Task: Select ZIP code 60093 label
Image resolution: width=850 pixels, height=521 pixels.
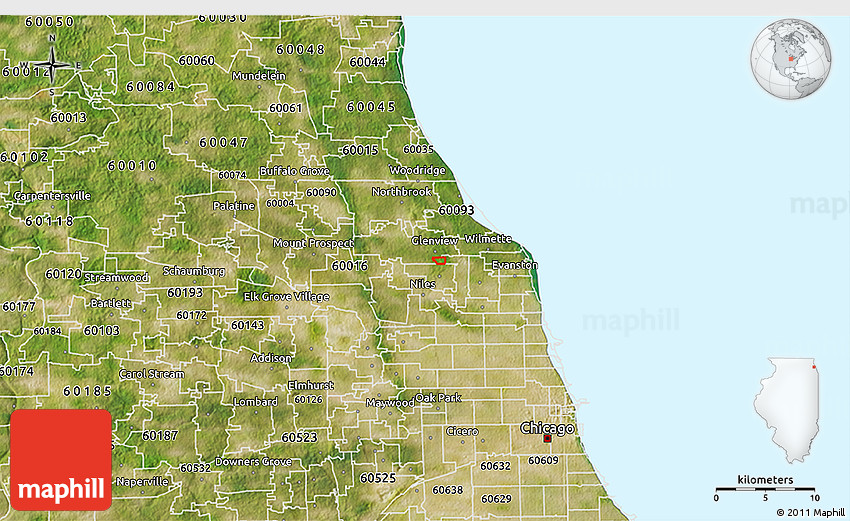Action: pyautogui.click(x=456, y=210)
